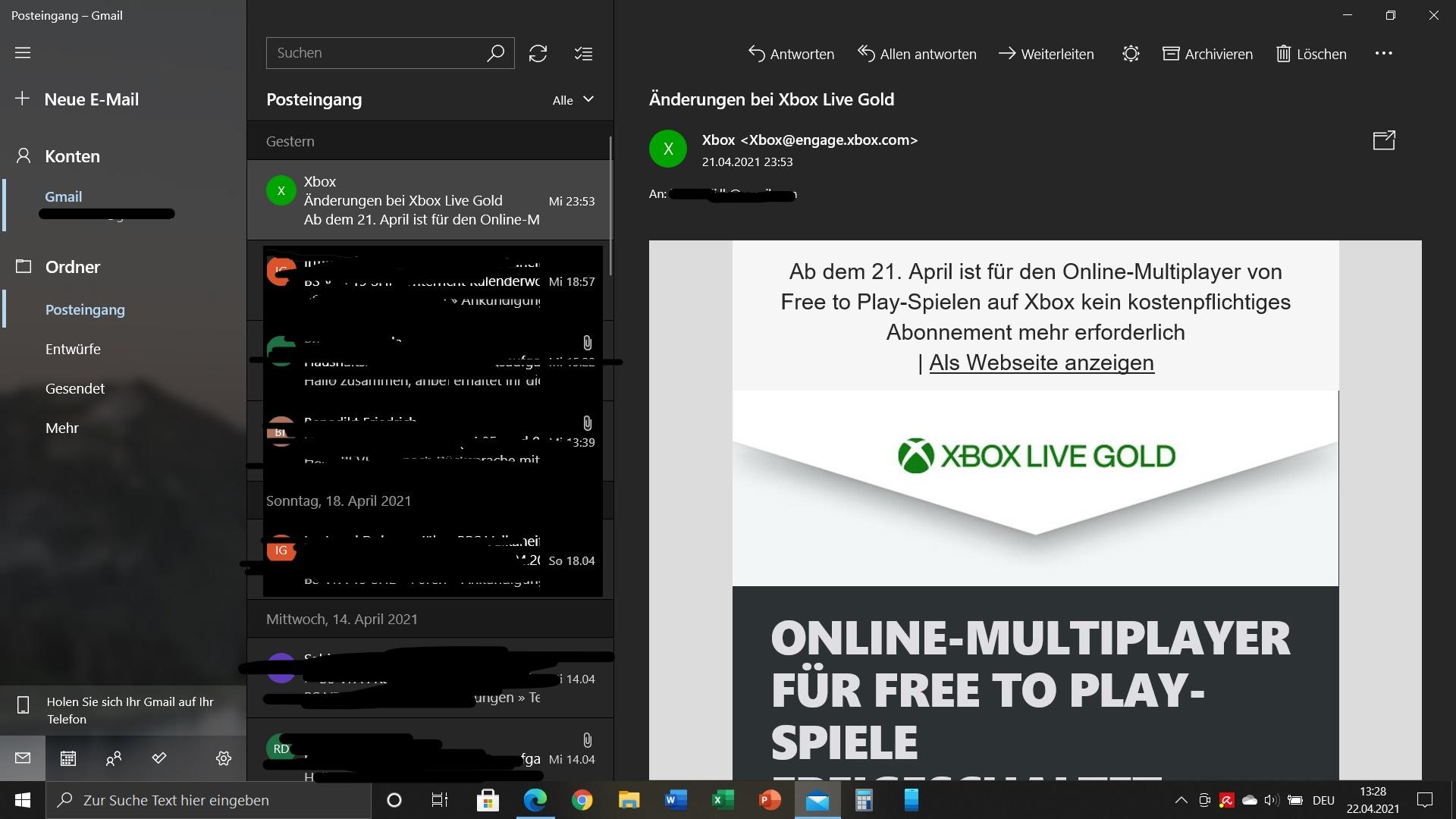Open the Entwürfe folder
The width and height of the screenshot is (1456, 819).
(x=73, y=349)
